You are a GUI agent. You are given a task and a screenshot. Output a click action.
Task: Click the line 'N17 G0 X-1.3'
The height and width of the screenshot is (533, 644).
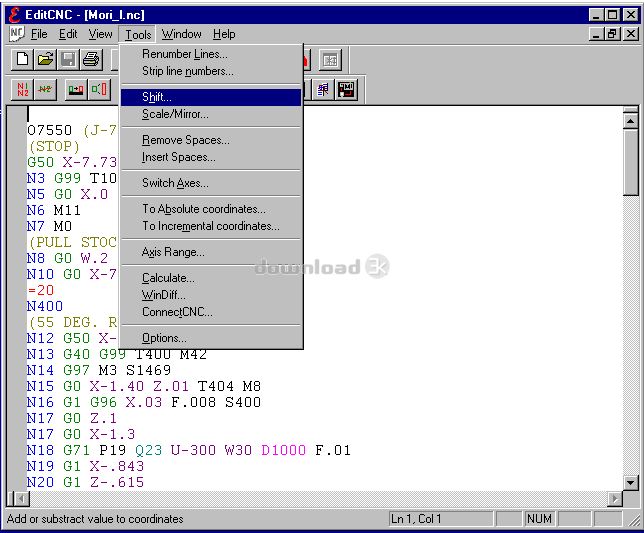point(81,434)
